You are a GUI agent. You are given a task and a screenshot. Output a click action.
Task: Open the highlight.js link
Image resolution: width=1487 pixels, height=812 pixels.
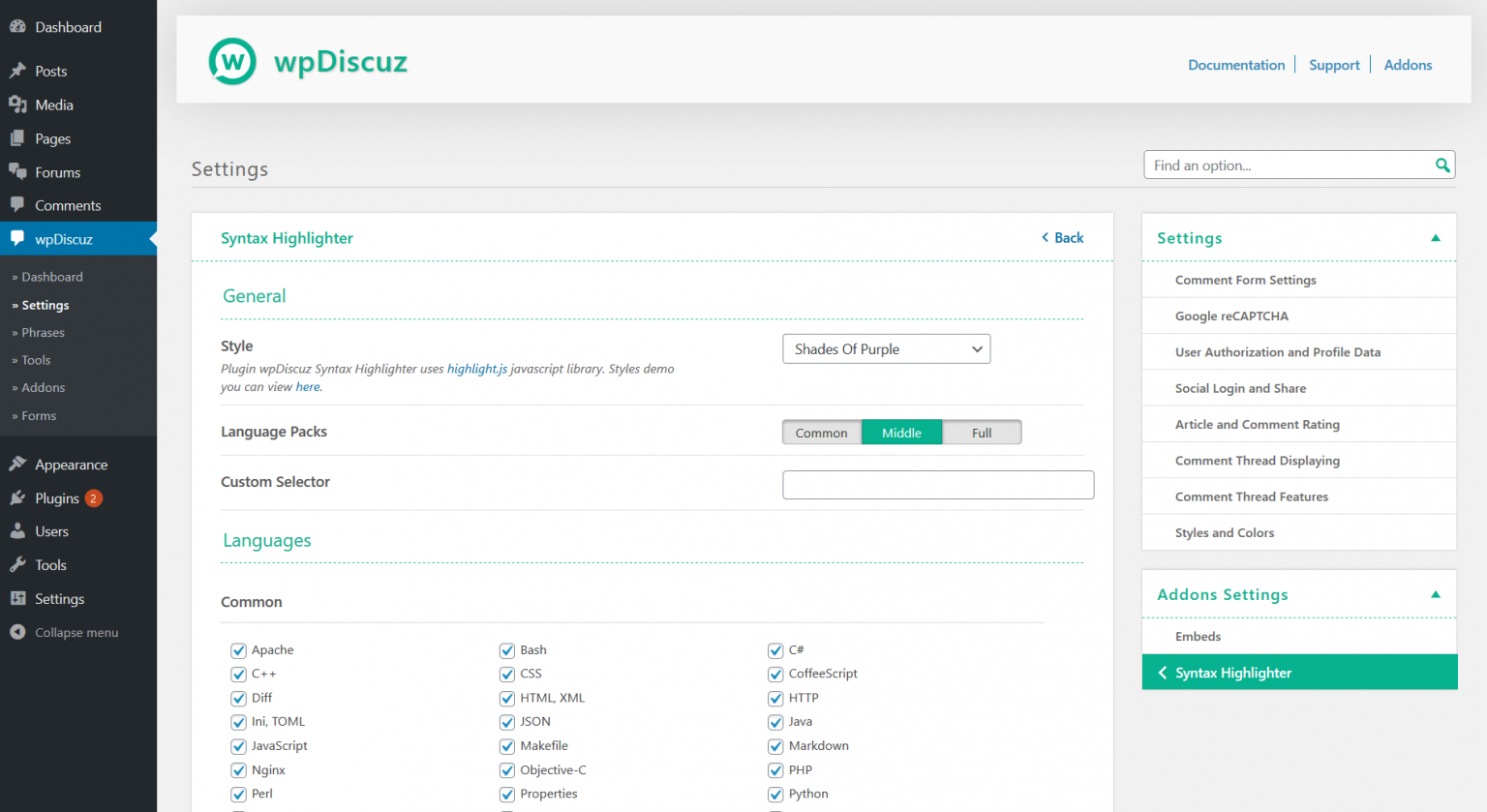tap(477, 369)
